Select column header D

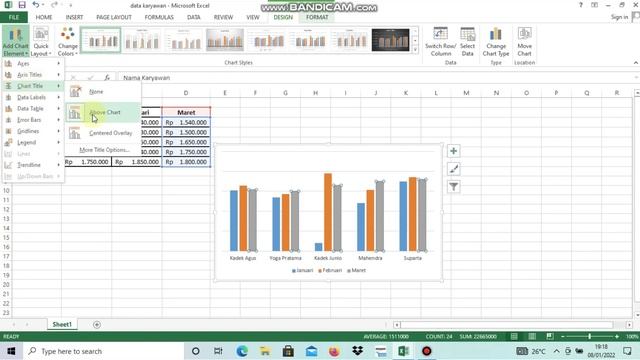pos(186,93)
